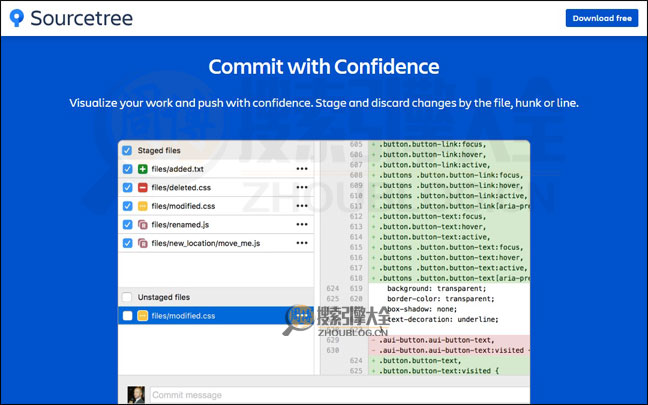Click the yellow icon on unstaged files/modified.css
Image resolution: width=648 pixels, height=405 pixels.
pos(142,316)
